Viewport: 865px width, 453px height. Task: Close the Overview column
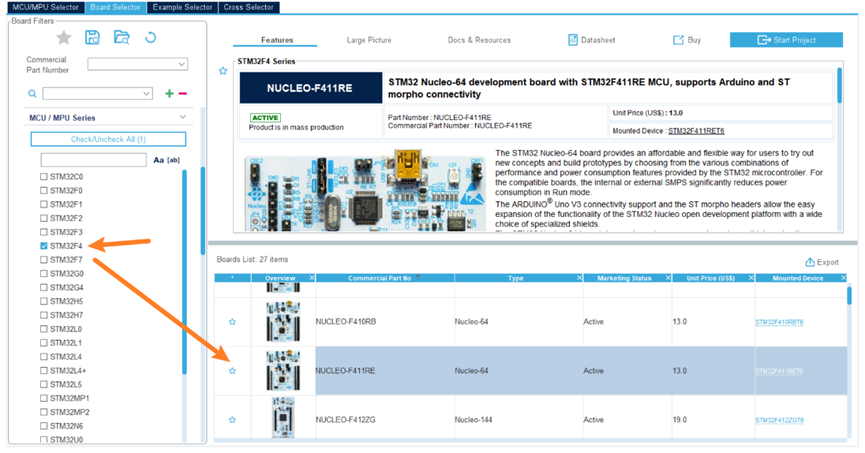(x=312, y=278)
